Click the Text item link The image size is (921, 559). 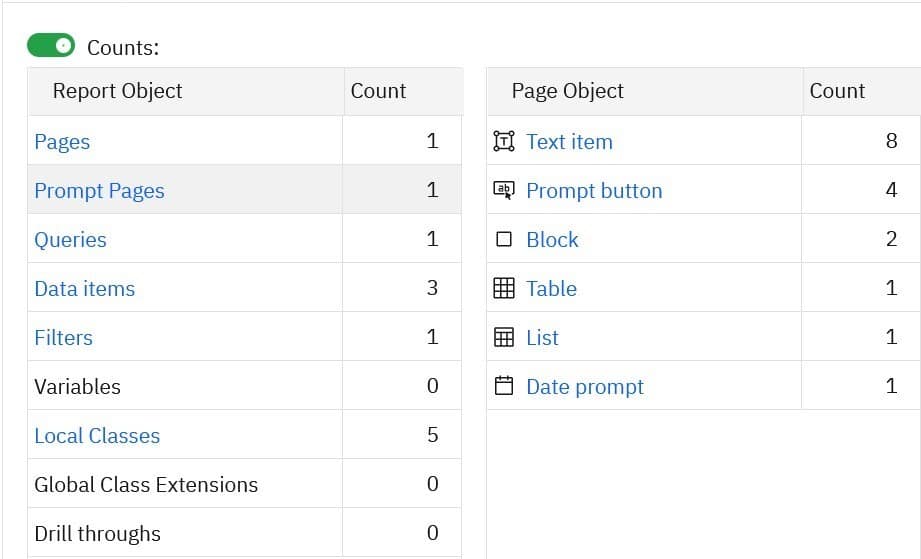pos(569,142)
